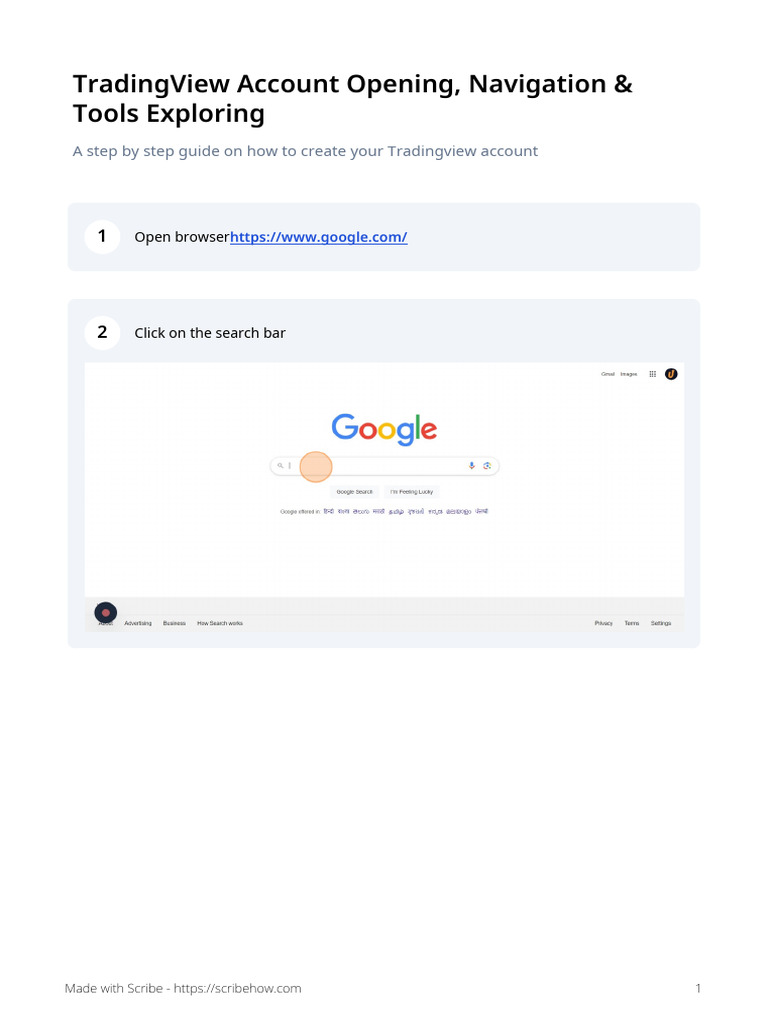The width and height of the screenshot is (768, 1024).
Task: Open the Google apps grid icon
Action: click(x=653, y=374)
